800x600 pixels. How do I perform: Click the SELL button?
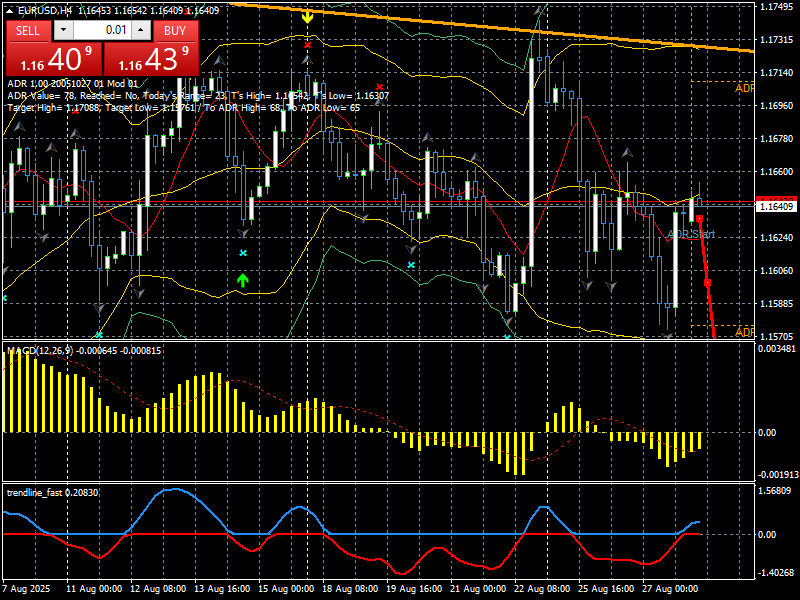pos(28,31)
